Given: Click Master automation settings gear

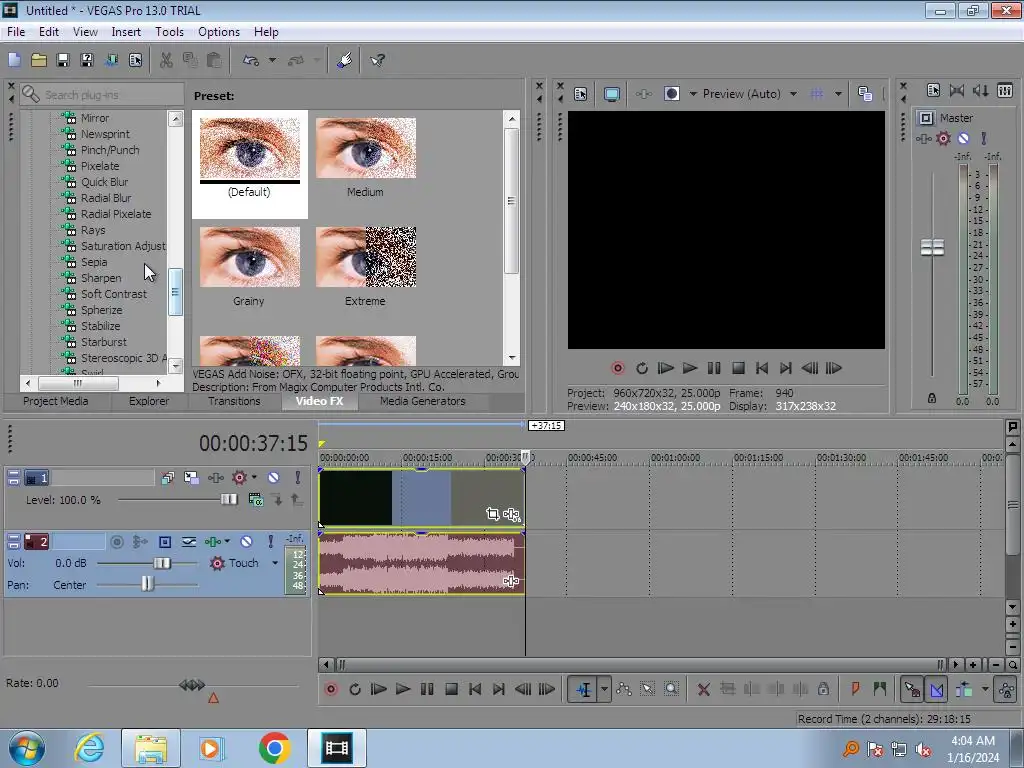Looking at the screenshot, I should point(943,138).
